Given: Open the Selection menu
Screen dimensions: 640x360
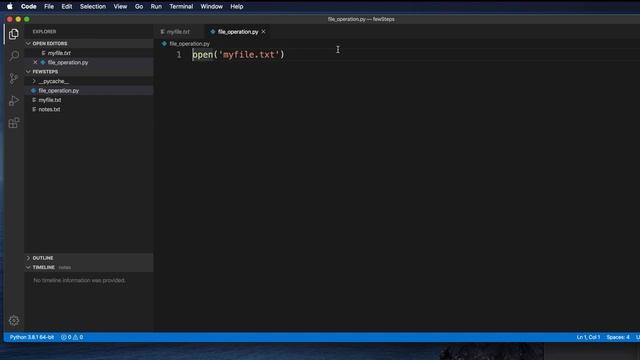Looking at the screenshot, I should pyautogui.click(x=93, y=7).
